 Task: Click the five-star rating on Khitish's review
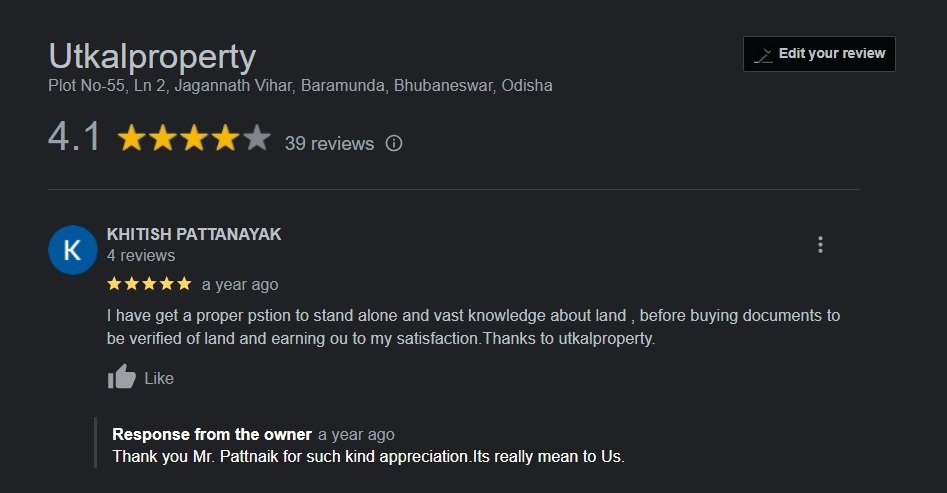point(149,284)
